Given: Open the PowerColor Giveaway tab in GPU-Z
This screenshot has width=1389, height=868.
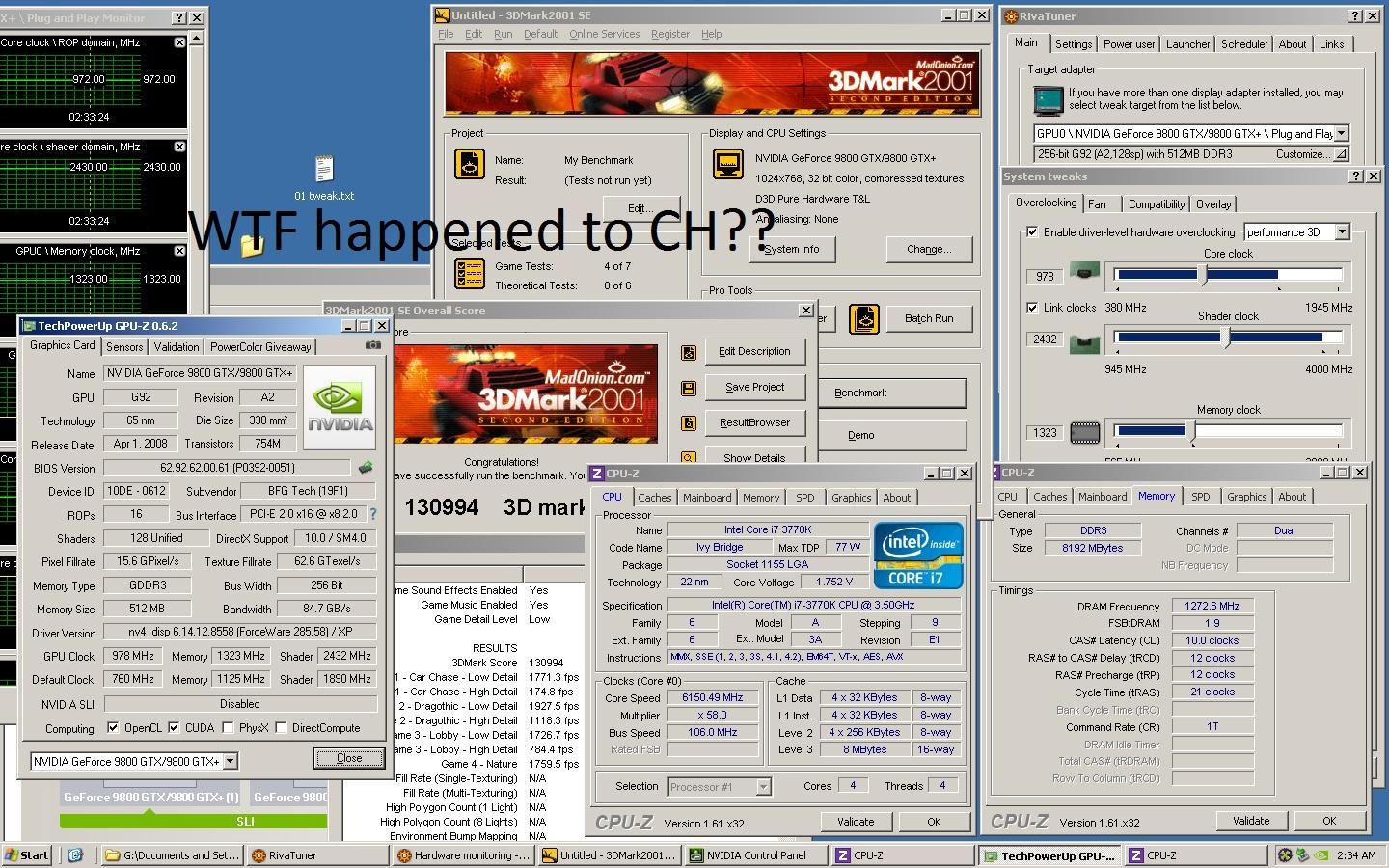Looking at the screenshot, I should click(260, 347).
